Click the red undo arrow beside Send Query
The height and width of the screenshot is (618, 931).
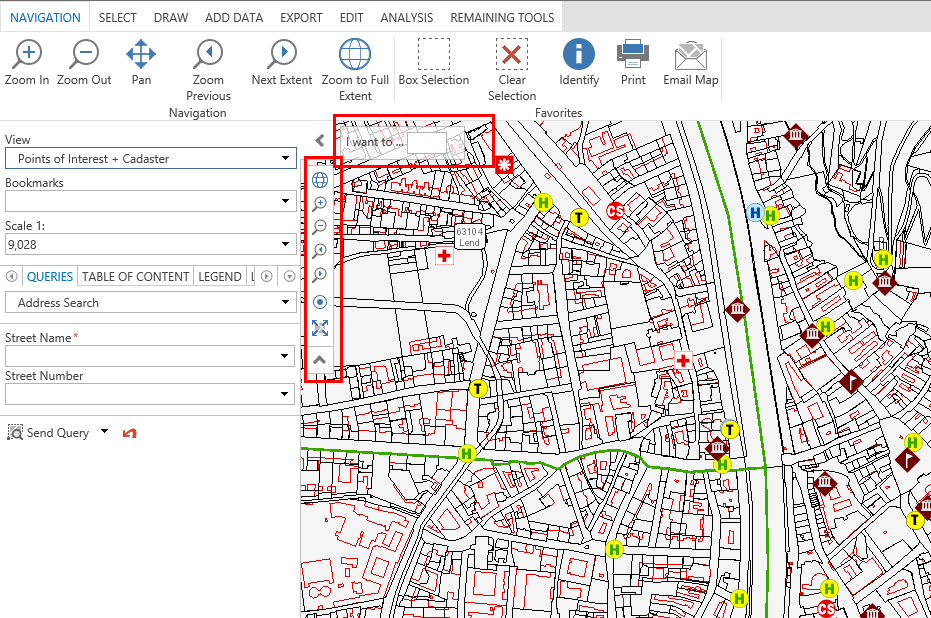click(x=129, y=432)
